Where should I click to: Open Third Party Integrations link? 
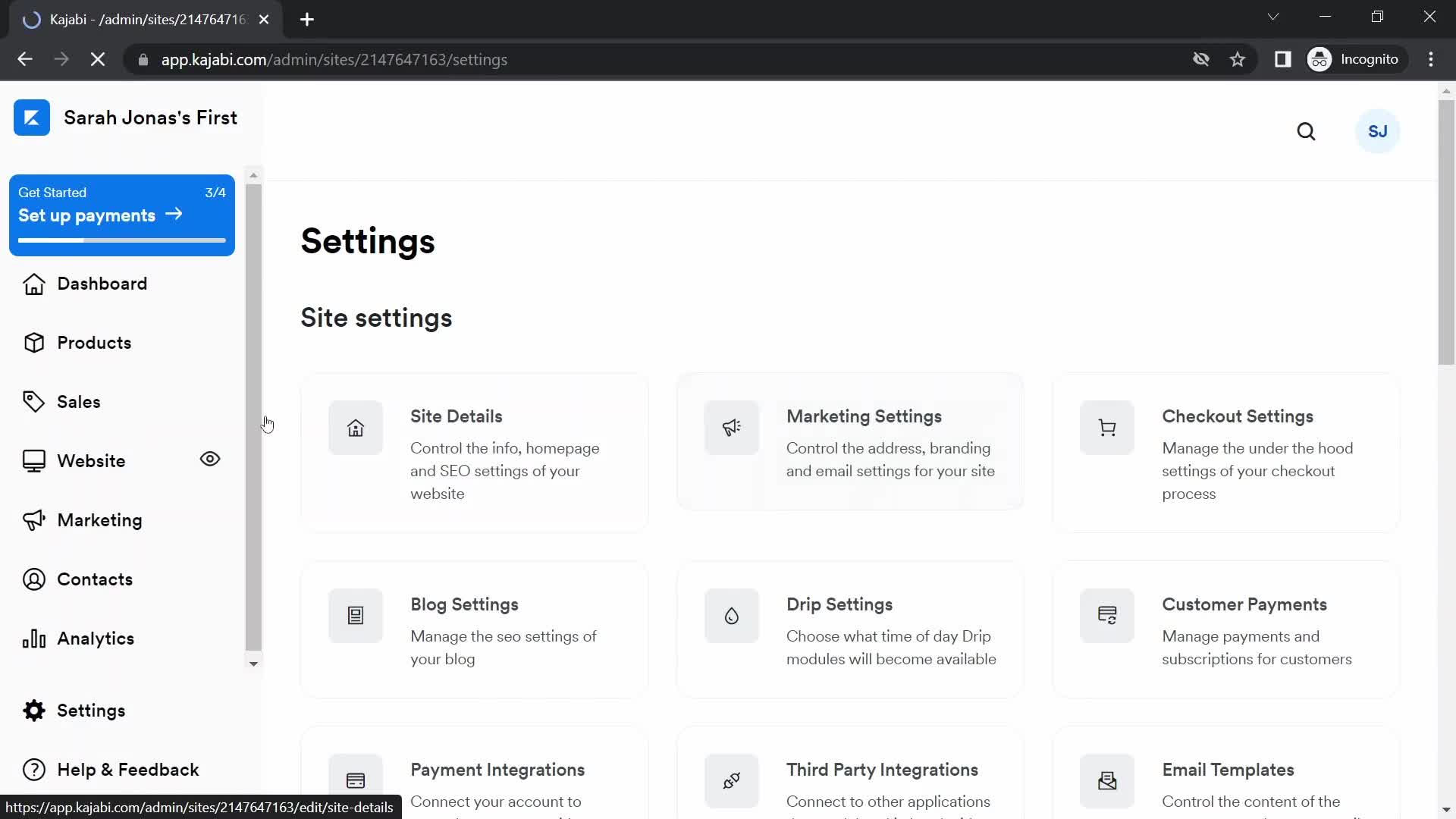pos(882,770)
